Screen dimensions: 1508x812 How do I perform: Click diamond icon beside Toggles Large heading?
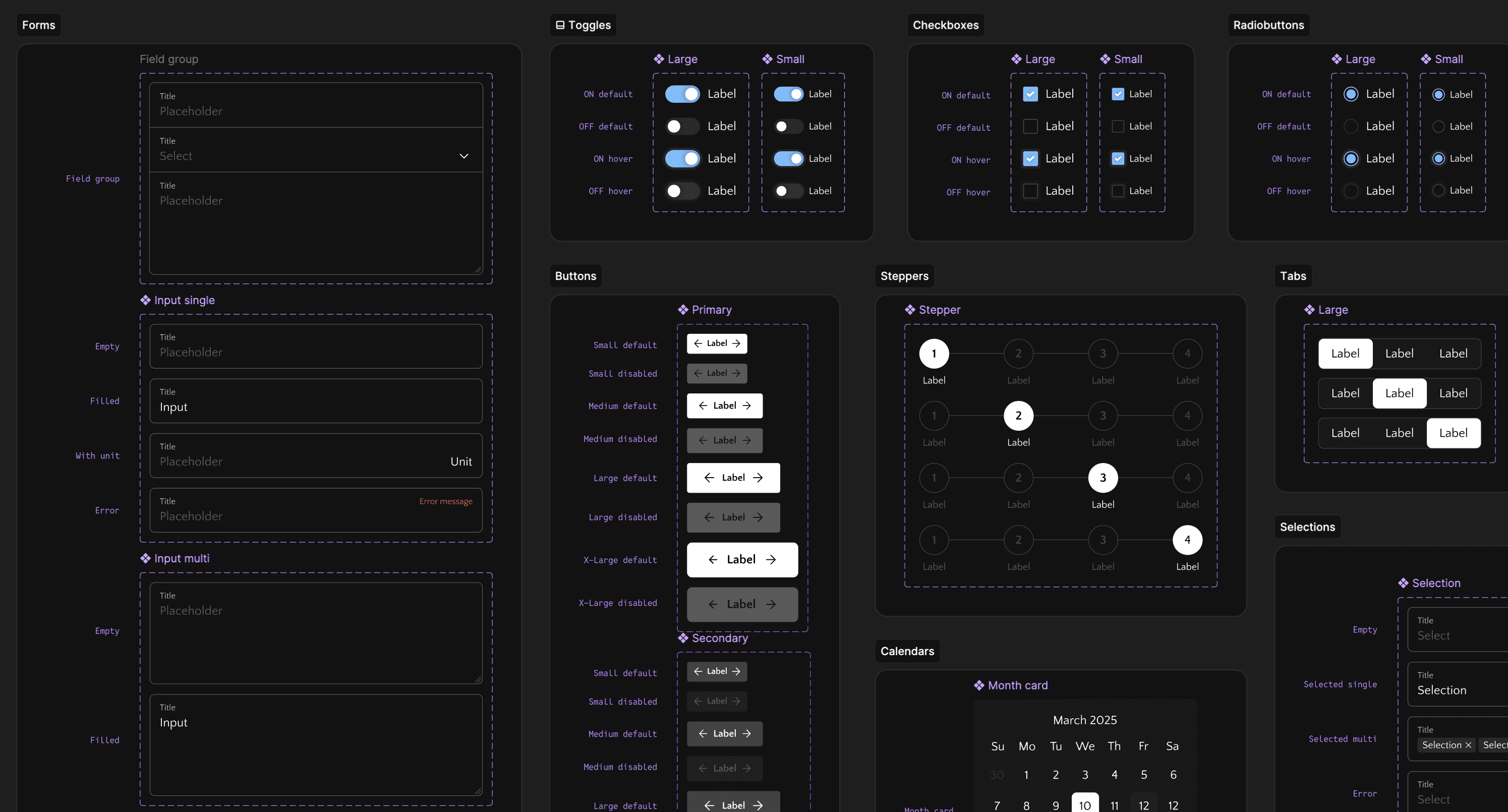[659, 59]
